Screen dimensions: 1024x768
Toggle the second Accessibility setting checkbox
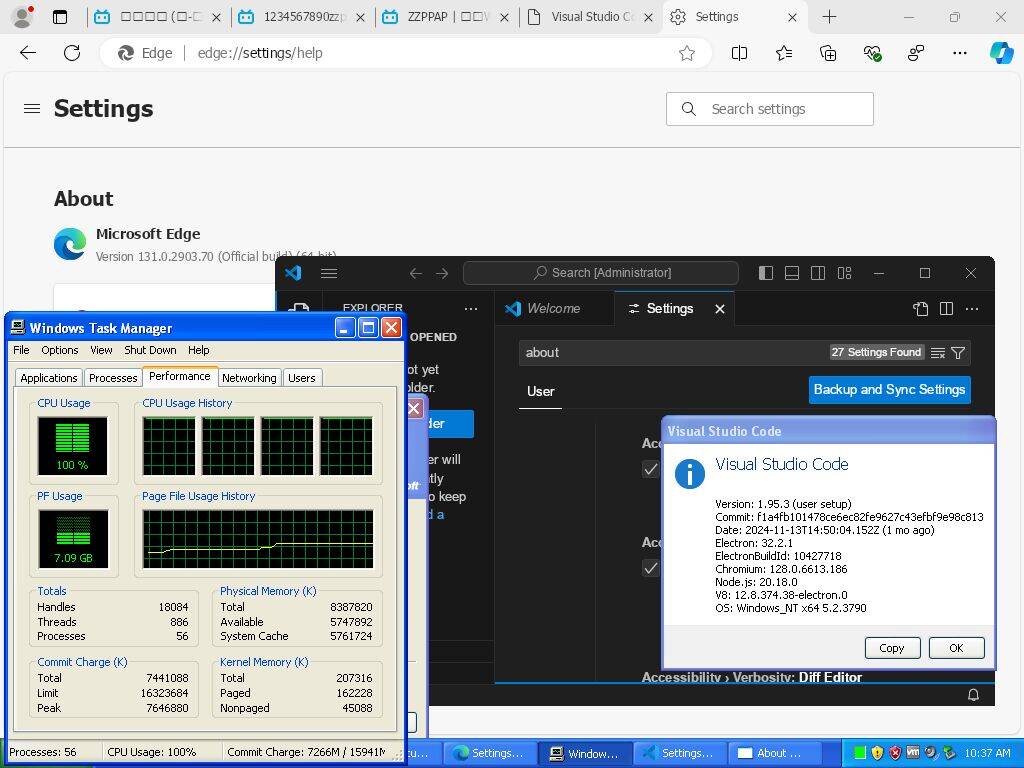point(651,568)
